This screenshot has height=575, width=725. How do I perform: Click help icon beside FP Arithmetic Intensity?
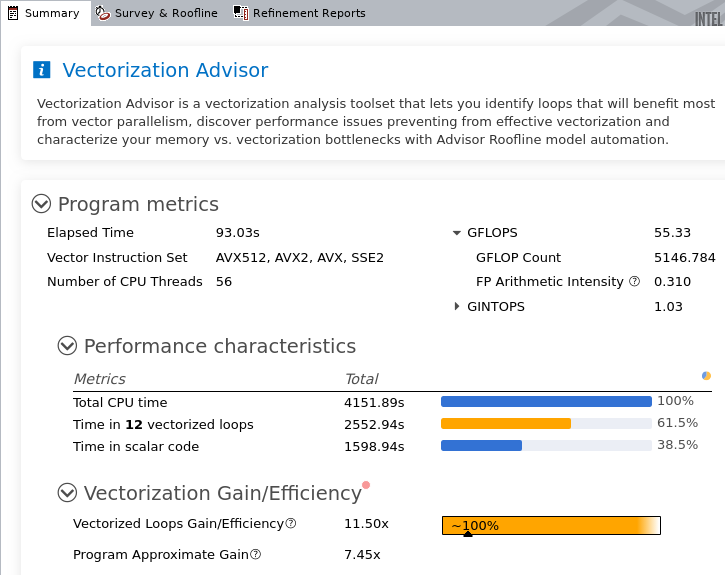tap(634, 282)
